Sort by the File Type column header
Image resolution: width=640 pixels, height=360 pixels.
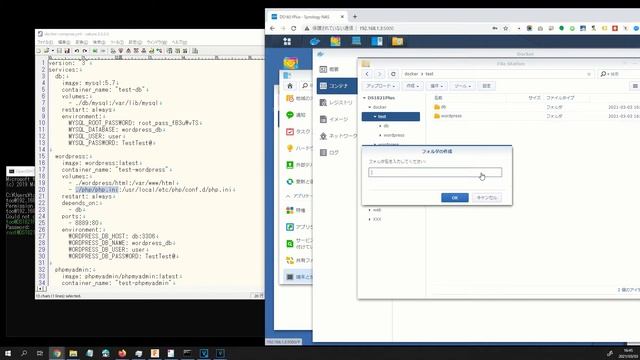(560, 98)
